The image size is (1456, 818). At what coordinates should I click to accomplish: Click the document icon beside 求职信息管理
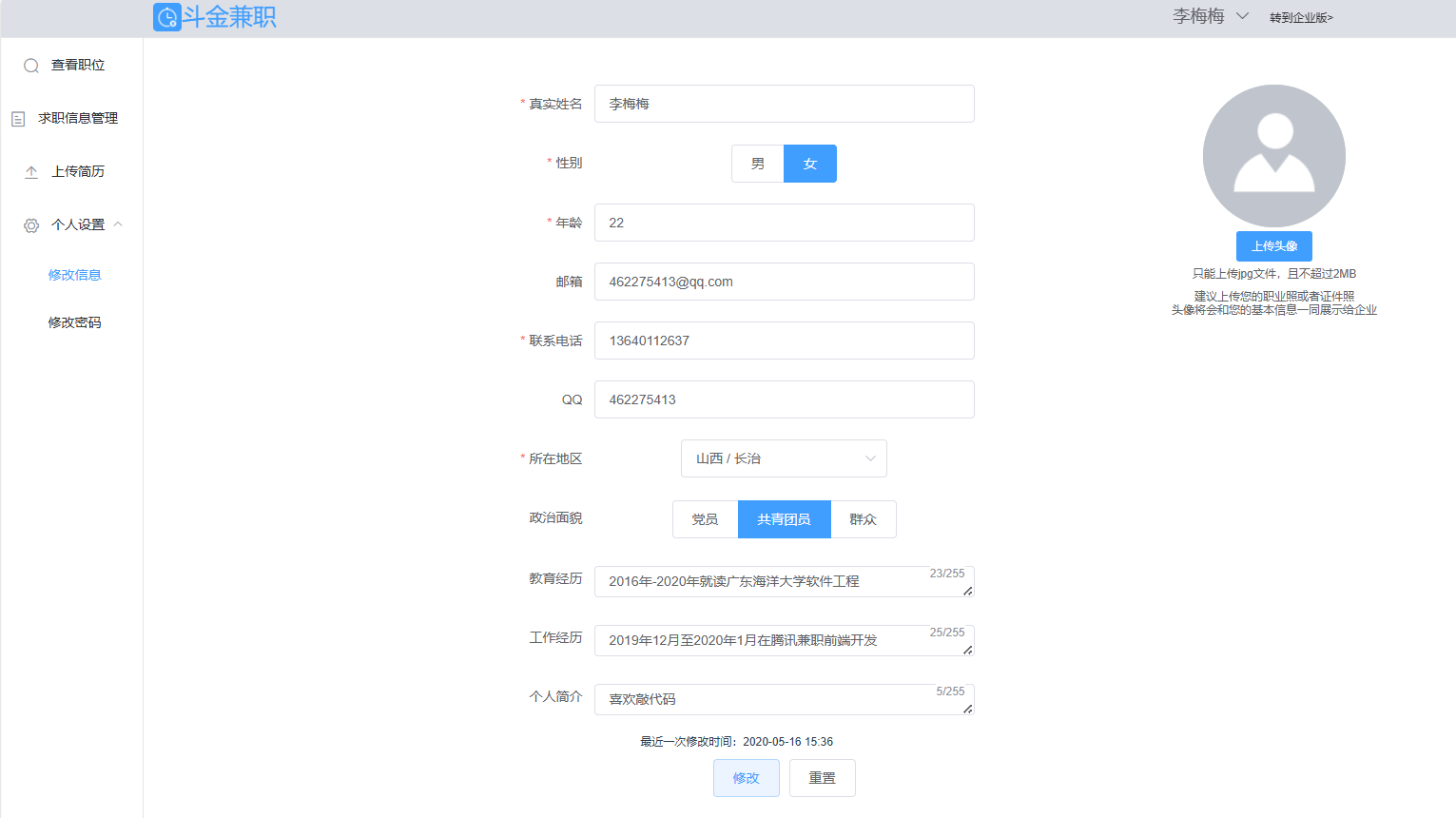coord(18,119)
